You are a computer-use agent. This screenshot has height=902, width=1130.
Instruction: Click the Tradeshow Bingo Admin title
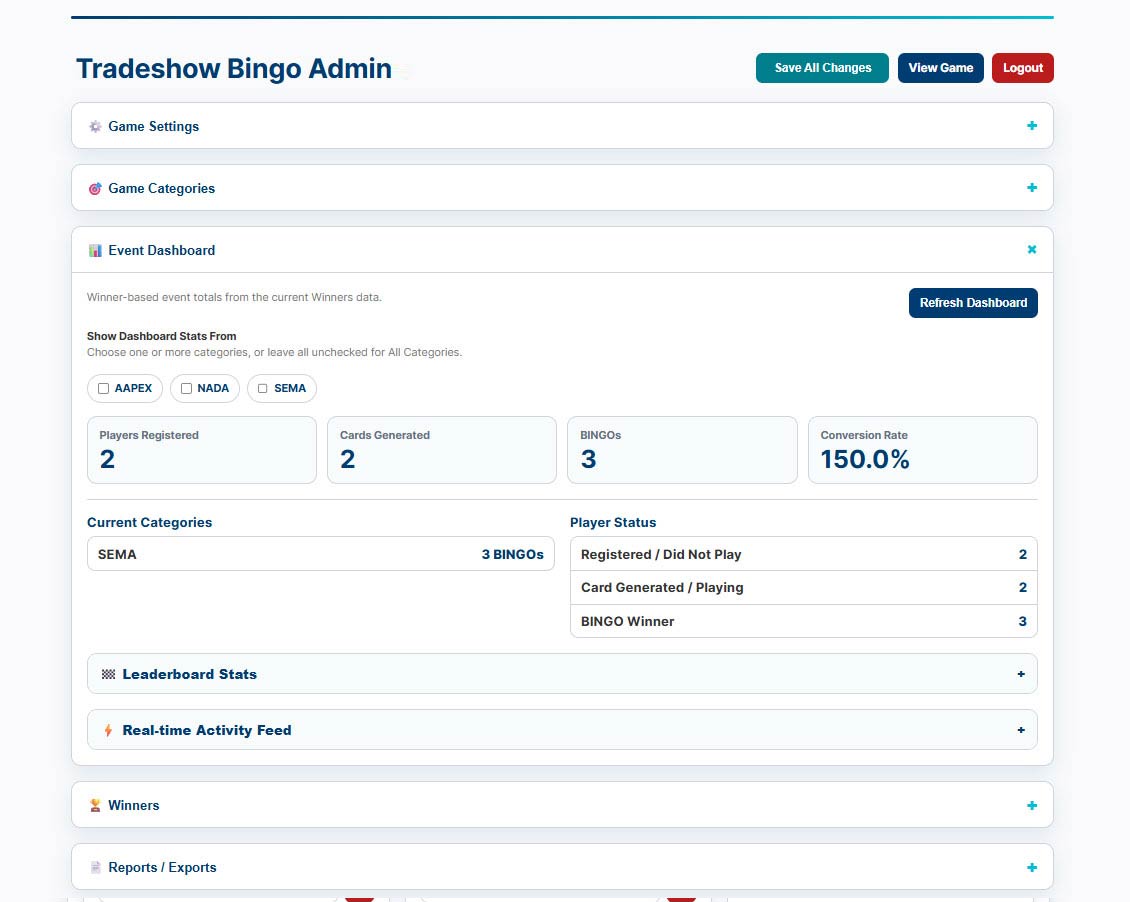point(234,68)
